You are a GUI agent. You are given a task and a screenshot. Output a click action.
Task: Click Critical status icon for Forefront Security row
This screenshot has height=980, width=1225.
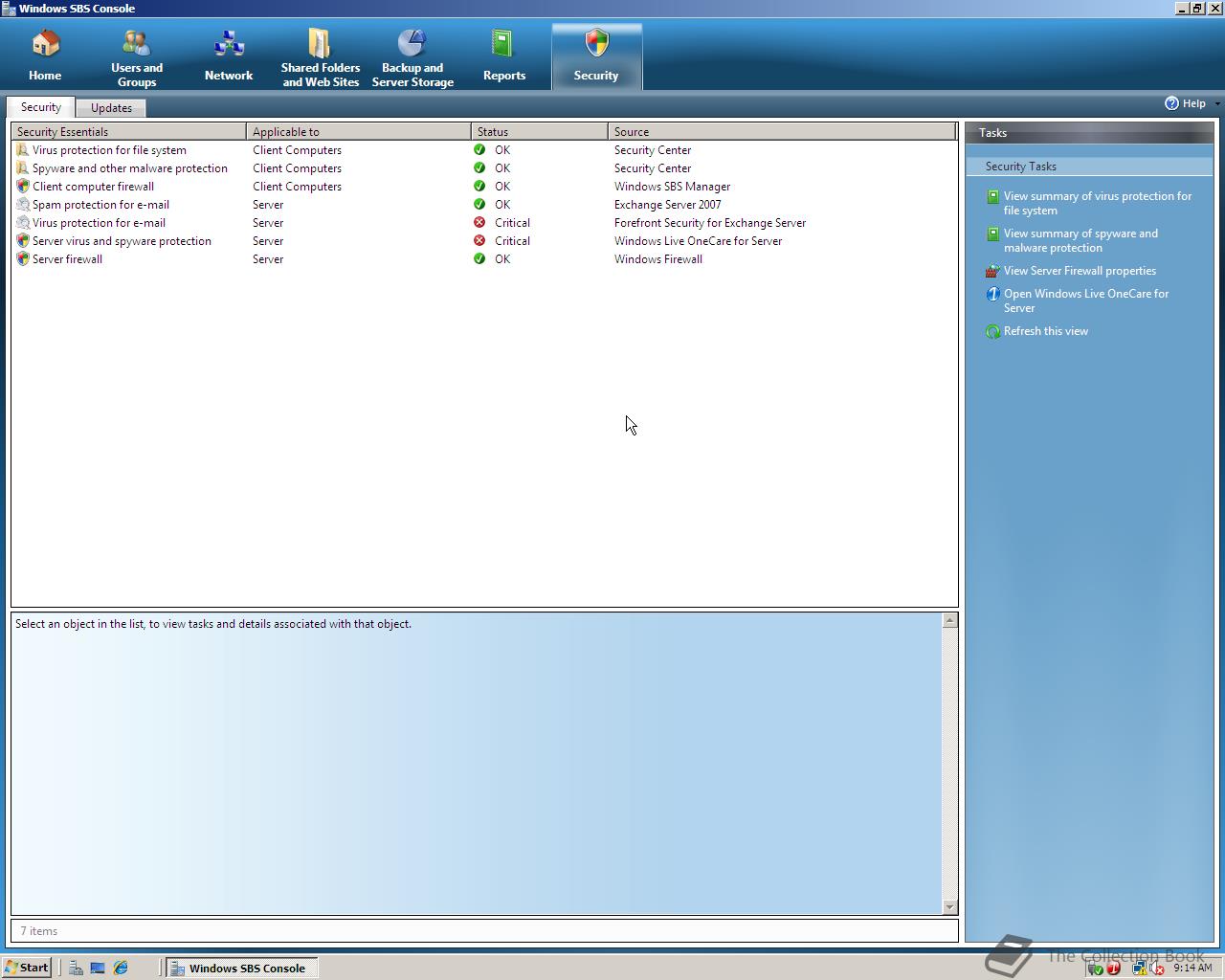(x=479, y=223)
